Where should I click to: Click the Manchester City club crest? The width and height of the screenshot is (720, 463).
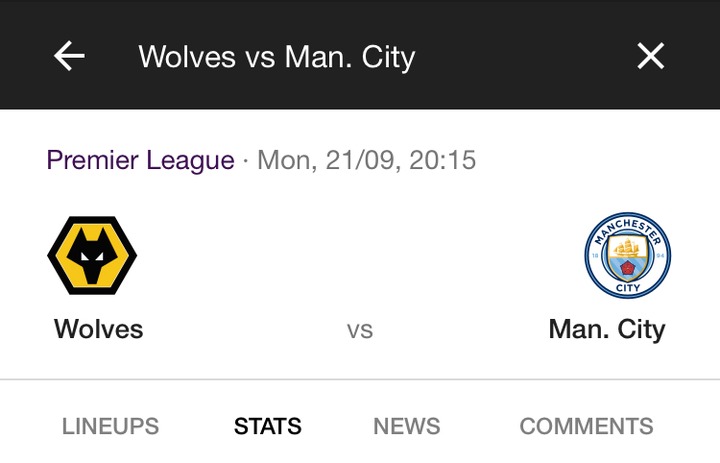pyautogui.click(x=627, y=255)
